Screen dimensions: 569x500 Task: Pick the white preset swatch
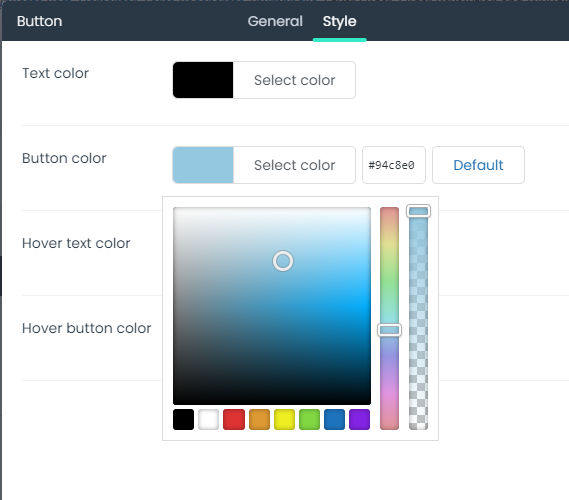click(x=209, y=419)
